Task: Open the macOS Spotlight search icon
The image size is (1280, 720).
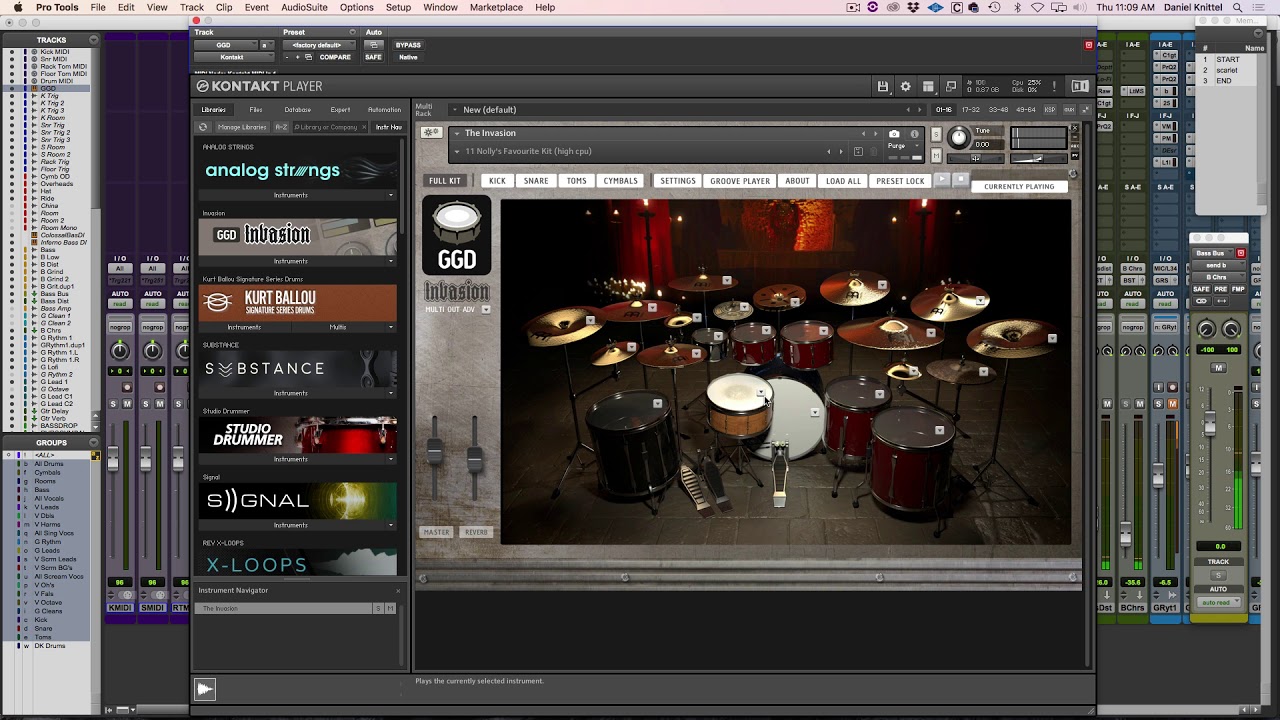Action: (x=1238, y=7)
